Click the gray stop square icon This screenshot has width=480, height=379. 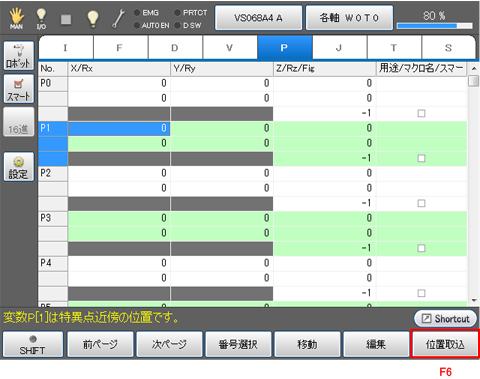coord(66,19)
